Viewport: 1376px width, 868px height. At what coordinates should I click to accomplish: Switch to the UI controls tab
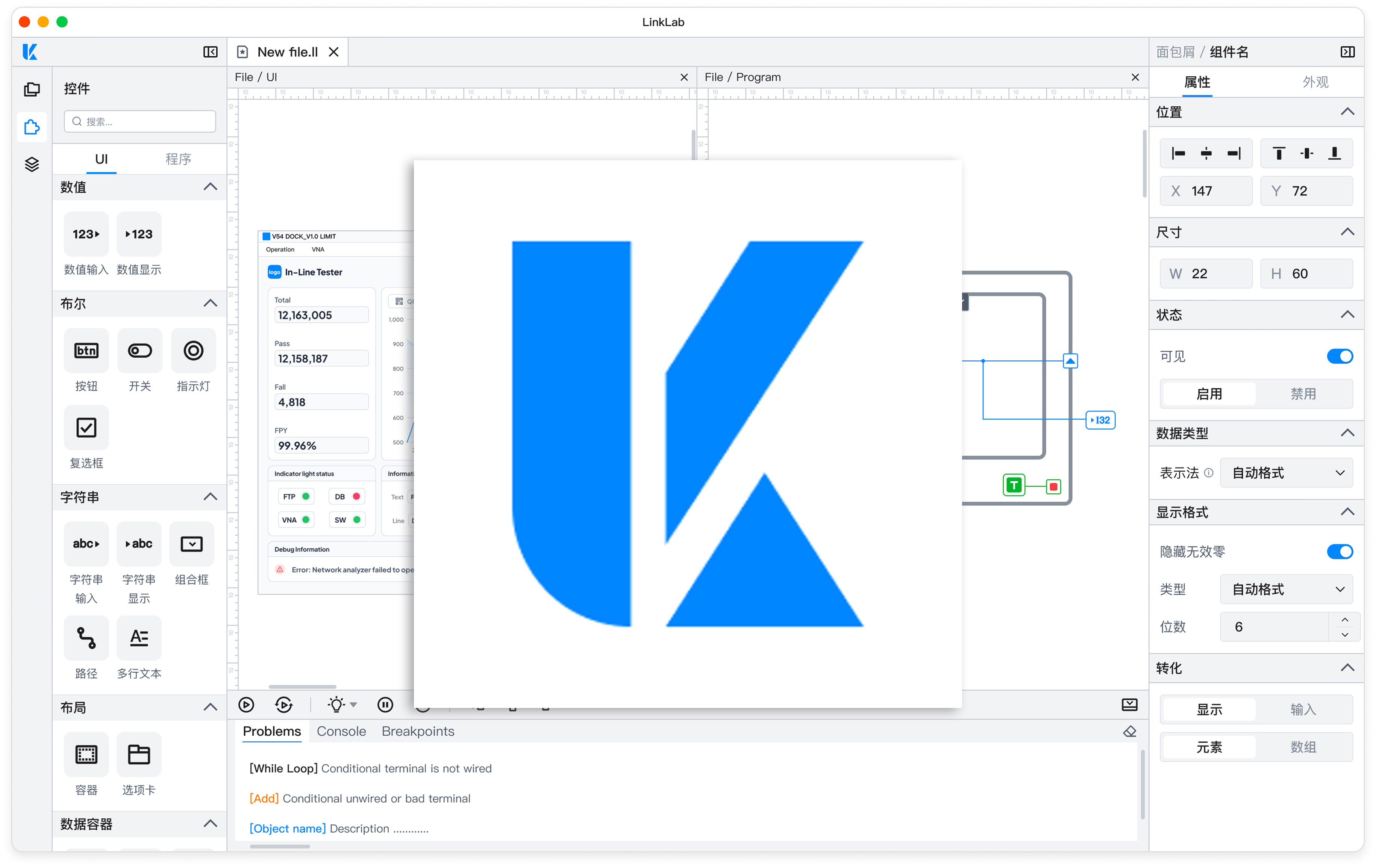click(x=101, y=159)
